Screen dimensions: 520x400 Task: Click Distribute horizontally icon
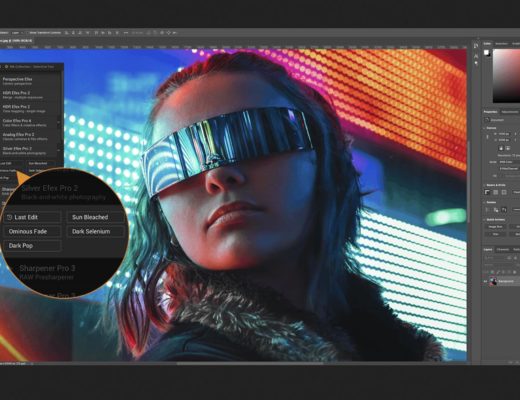tap(117, 33)
